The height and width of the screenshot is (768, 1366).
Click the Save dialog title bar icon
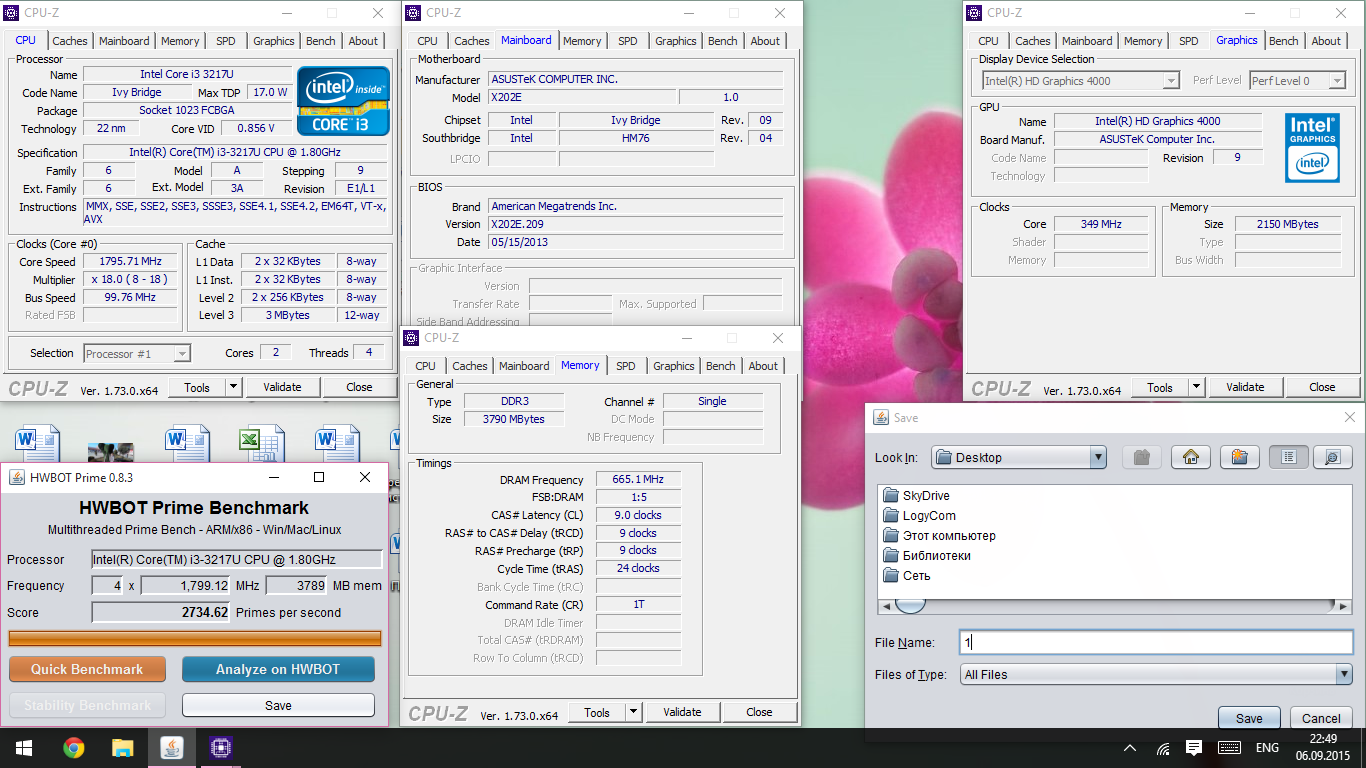881,418
